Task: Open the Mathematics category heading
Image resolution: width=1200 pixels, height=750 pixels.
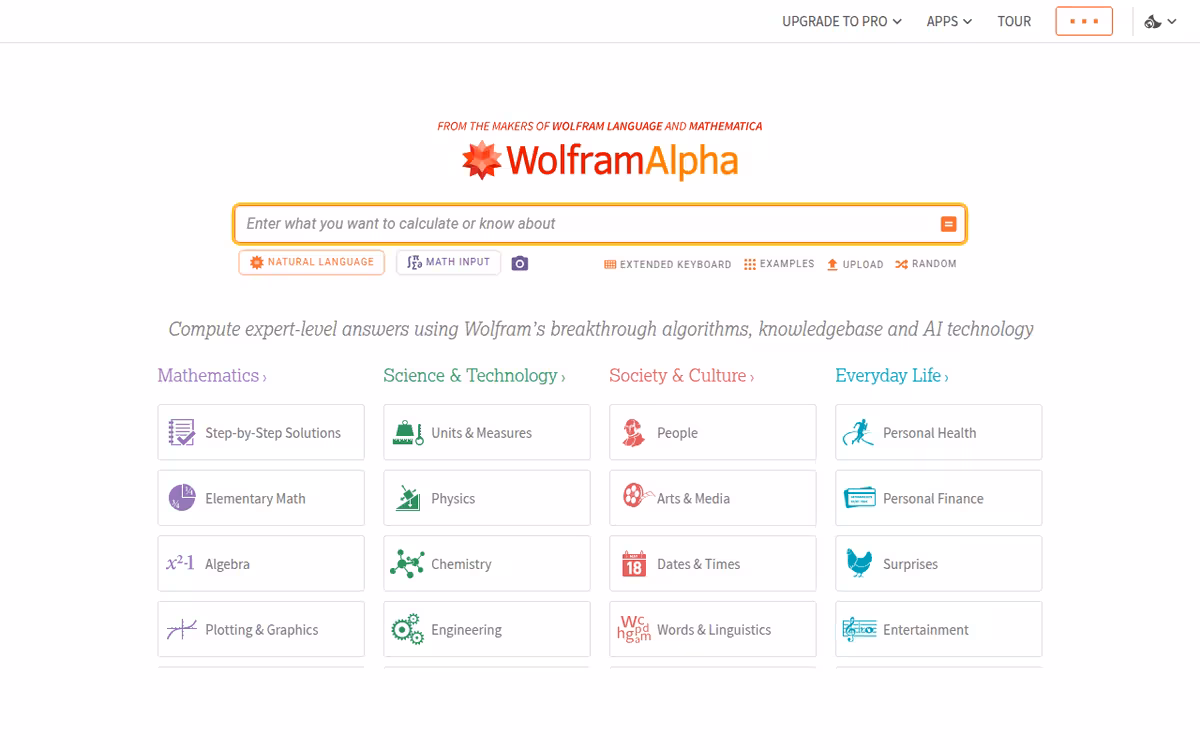Action: [212, 376]
